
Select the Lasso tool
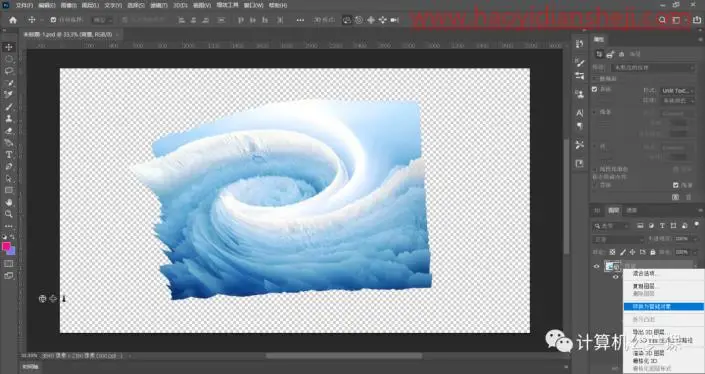9,71
